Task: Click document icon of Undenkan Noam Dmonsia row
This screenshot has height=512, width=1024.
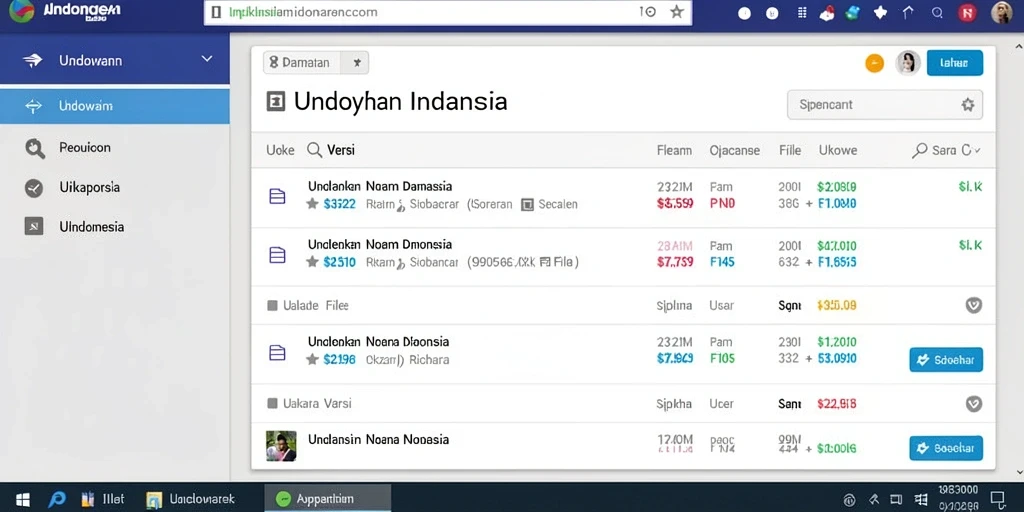Action: [x=278, y=255]
